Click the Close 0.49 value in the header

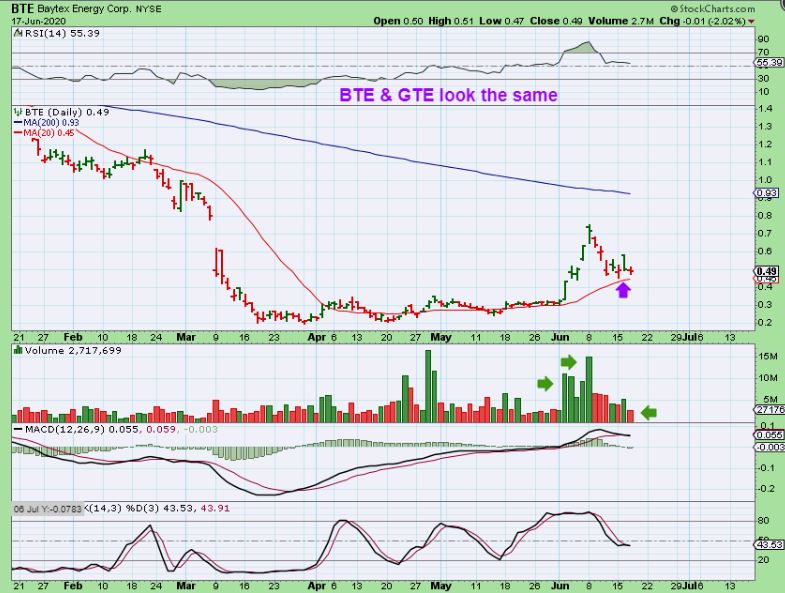point(556,21)
